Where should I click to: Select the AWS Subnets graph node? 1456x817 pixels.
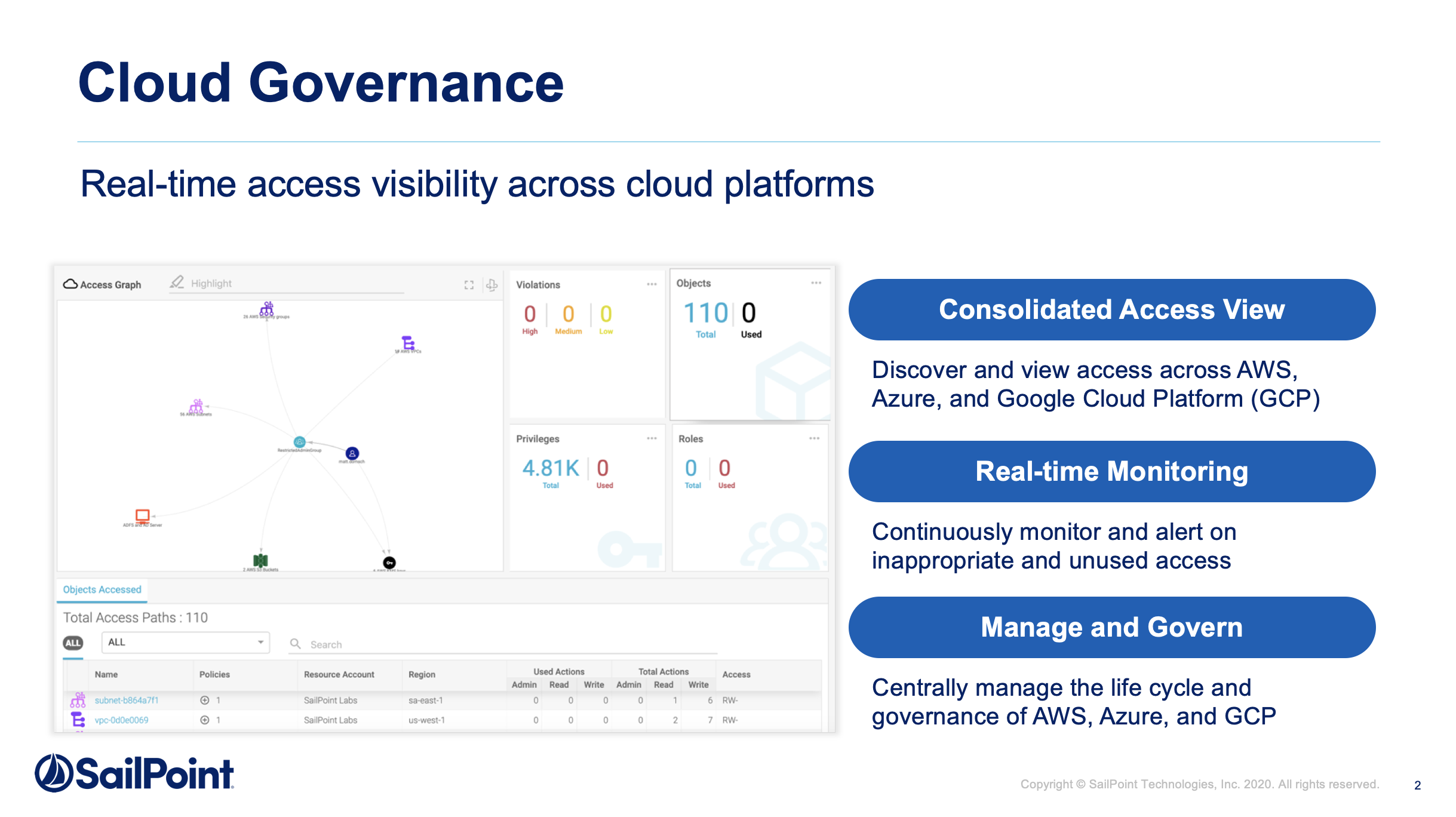point(196,406)
